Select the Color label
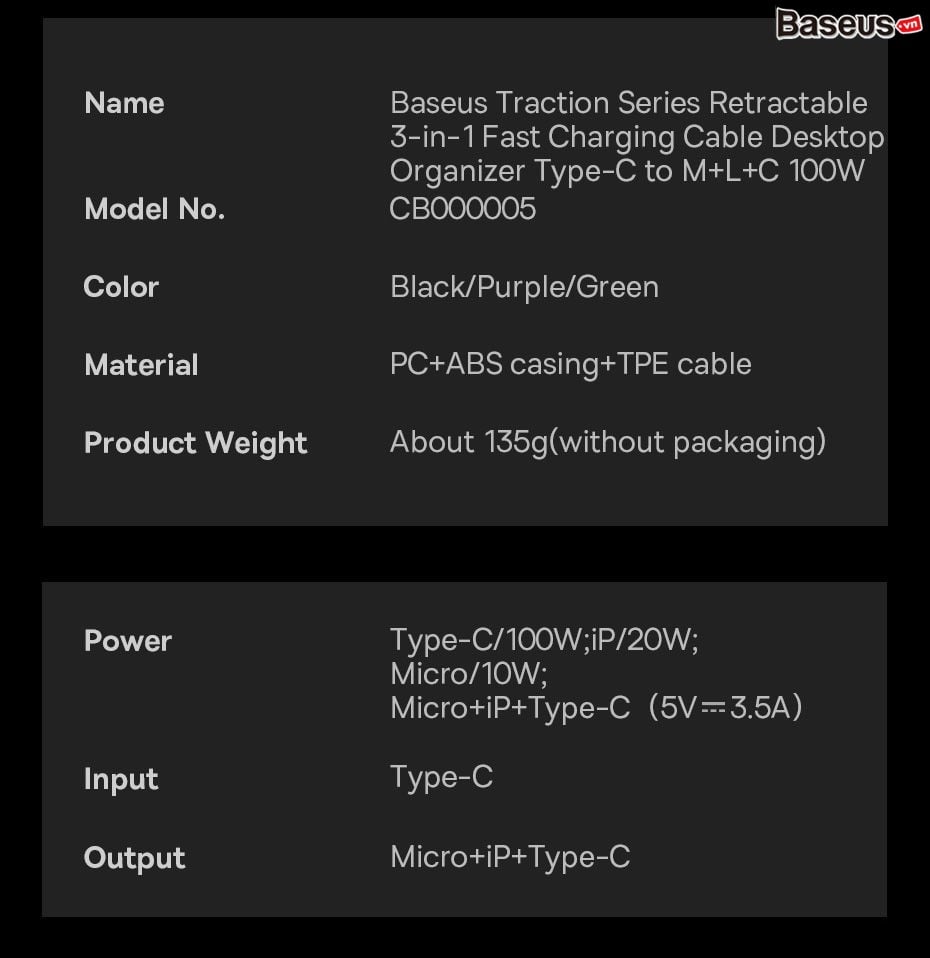This screenshot has width=930, height=958. [x=121, y=287]
